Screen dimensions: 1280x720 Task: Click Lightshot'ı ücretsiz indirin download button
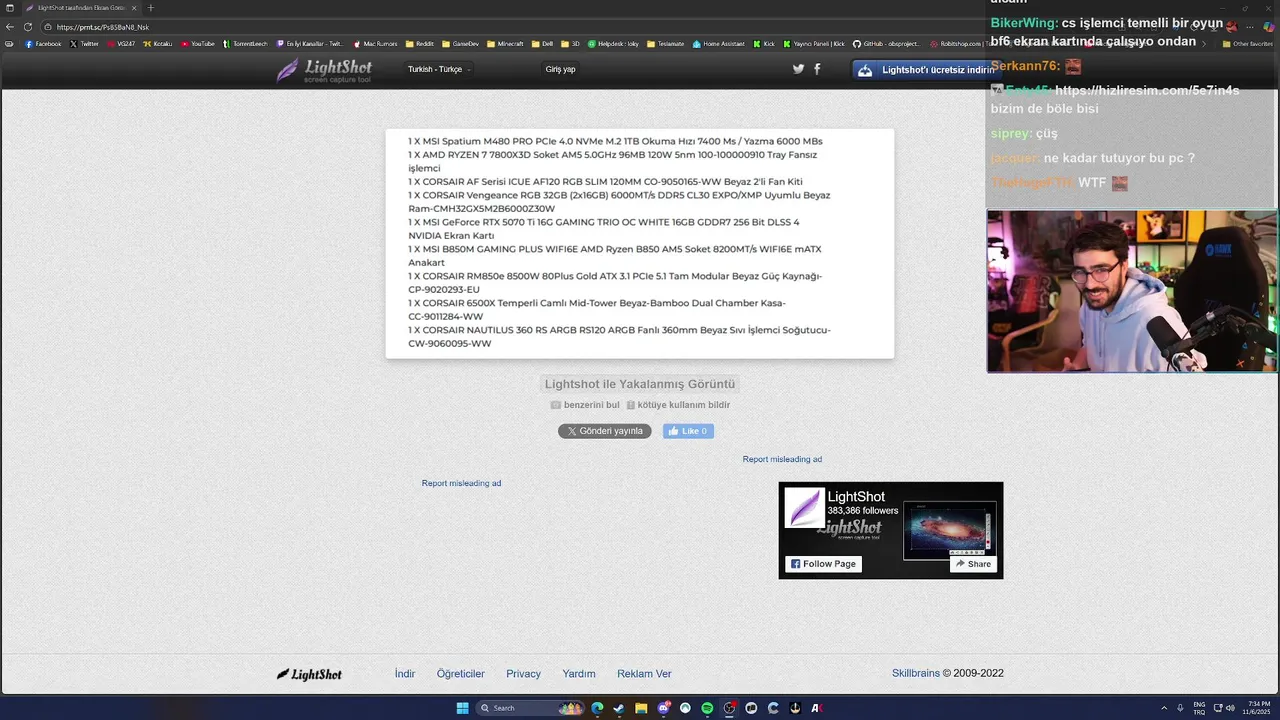pyautogui.click(x=926, y=70)
